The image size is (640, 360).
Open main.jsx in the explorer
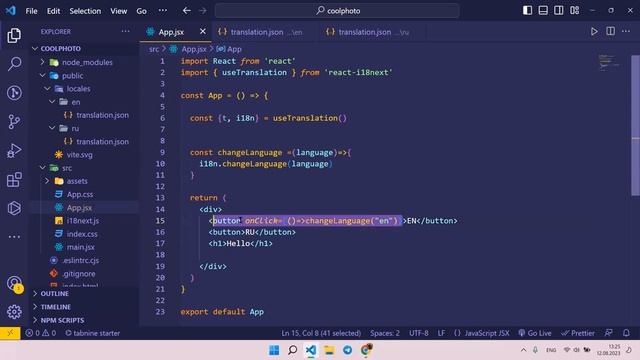tap(80, 247)
